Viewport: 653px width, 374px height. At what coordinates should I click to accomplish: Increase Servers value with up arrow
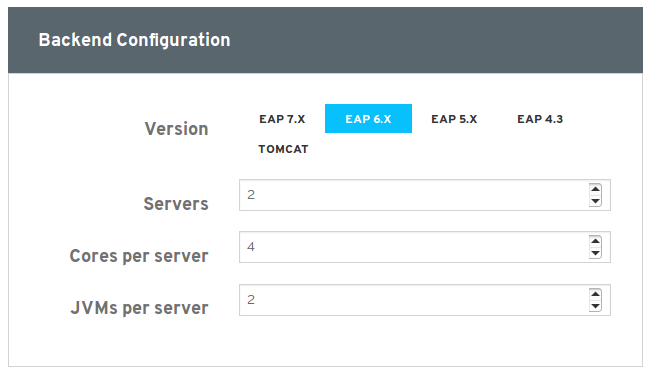coord(596,189)
